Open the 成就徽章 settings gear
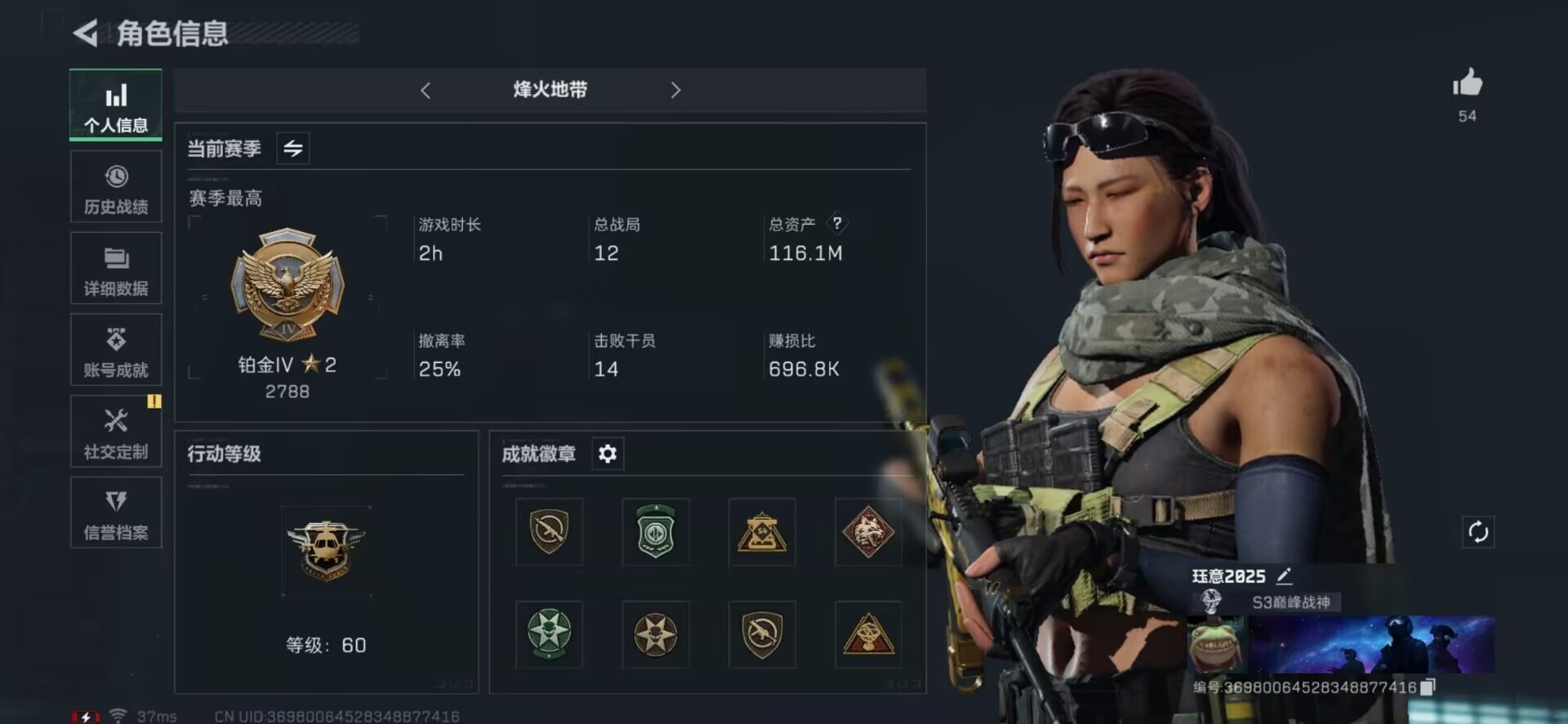This screenshot has height=724, width=1568. click(607, 454)
